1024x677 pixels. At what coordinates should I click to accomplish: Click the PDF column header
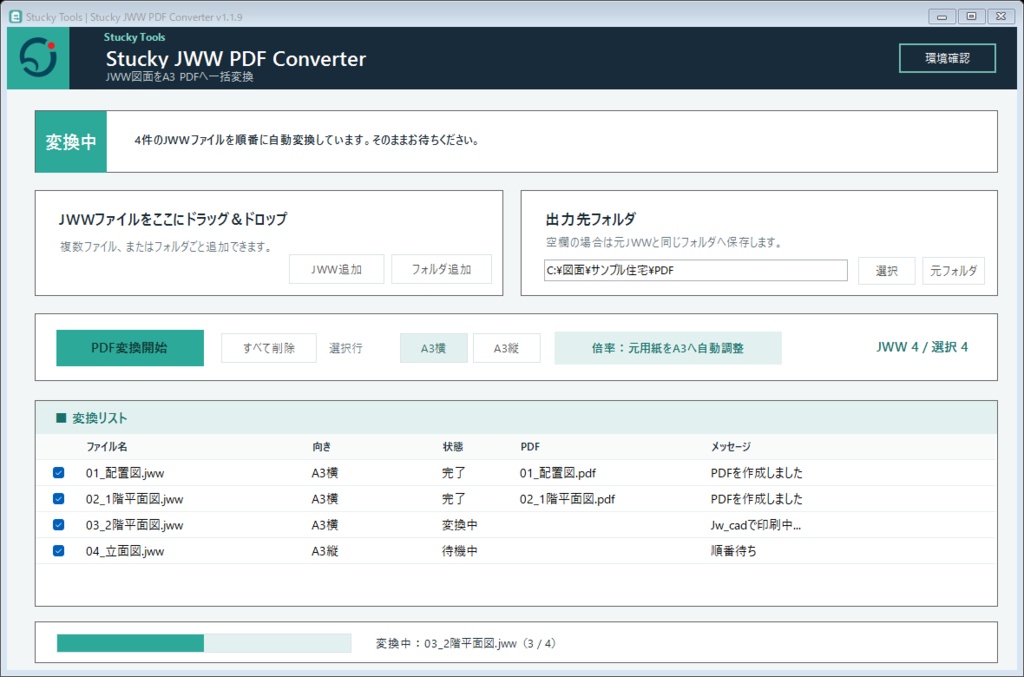pos(530,447)
